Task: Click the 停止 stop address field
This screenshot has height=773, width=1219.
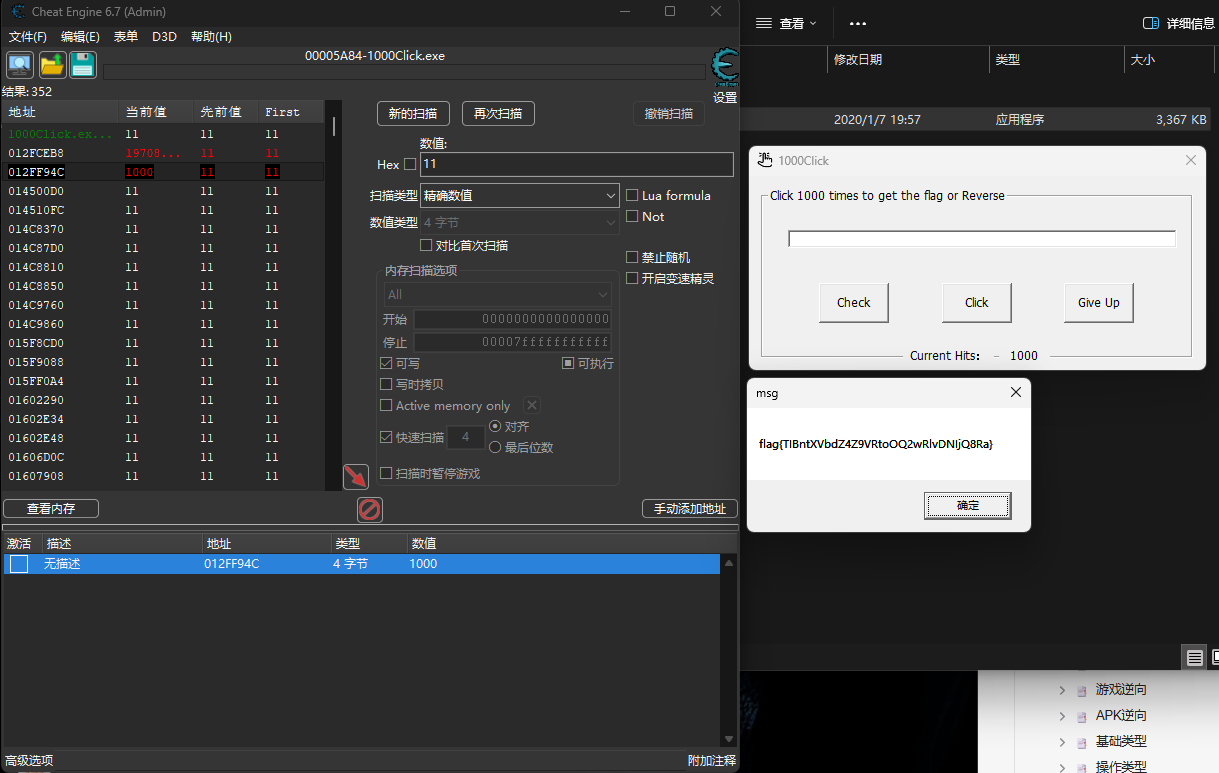Action: [x=512, y=342]
